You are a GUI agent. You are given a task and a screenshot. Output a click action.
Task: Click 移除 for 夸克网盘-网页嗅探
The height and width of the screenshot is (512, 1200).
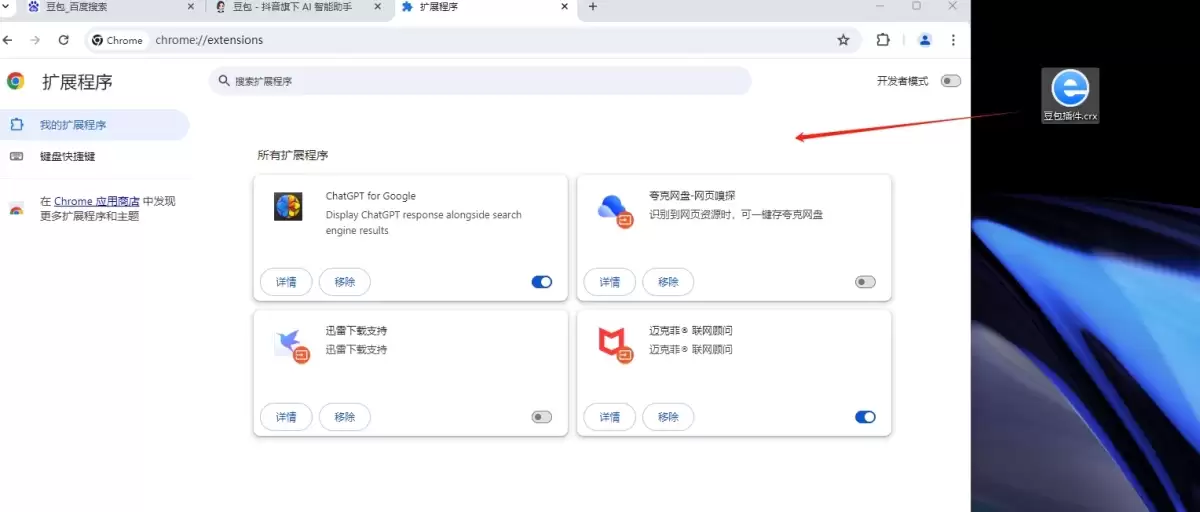[668, 282]
